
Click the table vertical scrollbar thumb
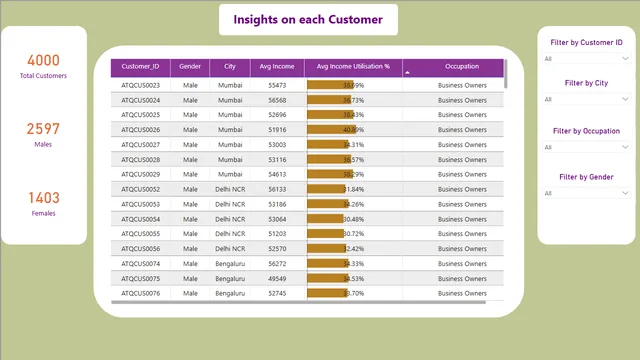[506, 73]
